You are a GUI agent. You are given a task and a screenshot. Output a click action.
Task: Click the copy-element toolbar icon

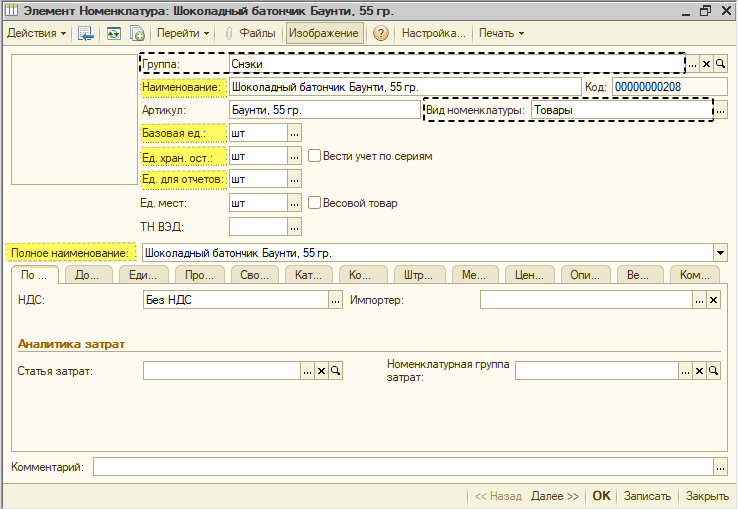(137, 33)
